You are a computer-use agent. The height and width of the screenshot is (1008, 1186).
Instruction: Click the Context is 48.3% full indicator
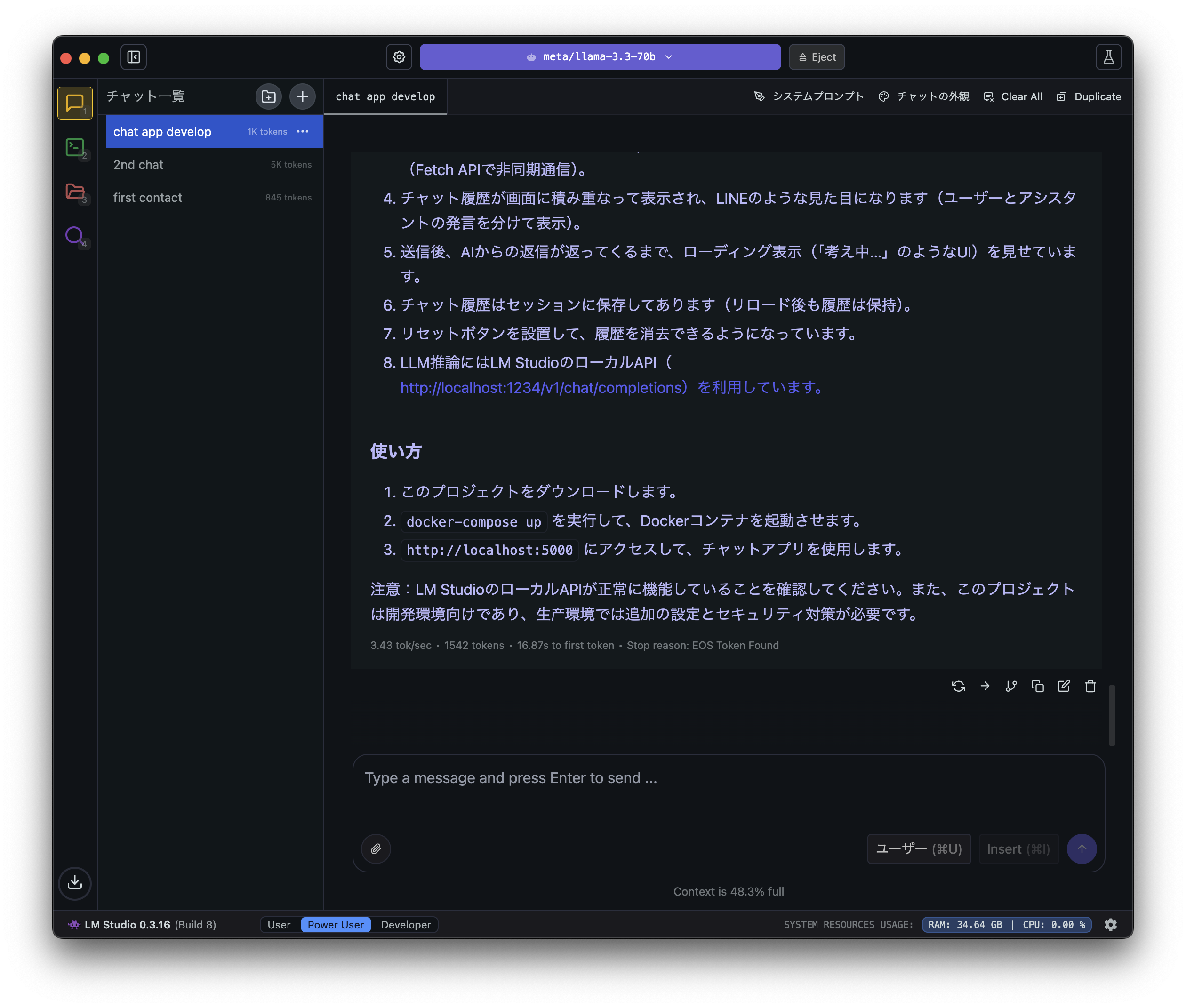pos(728,891)
